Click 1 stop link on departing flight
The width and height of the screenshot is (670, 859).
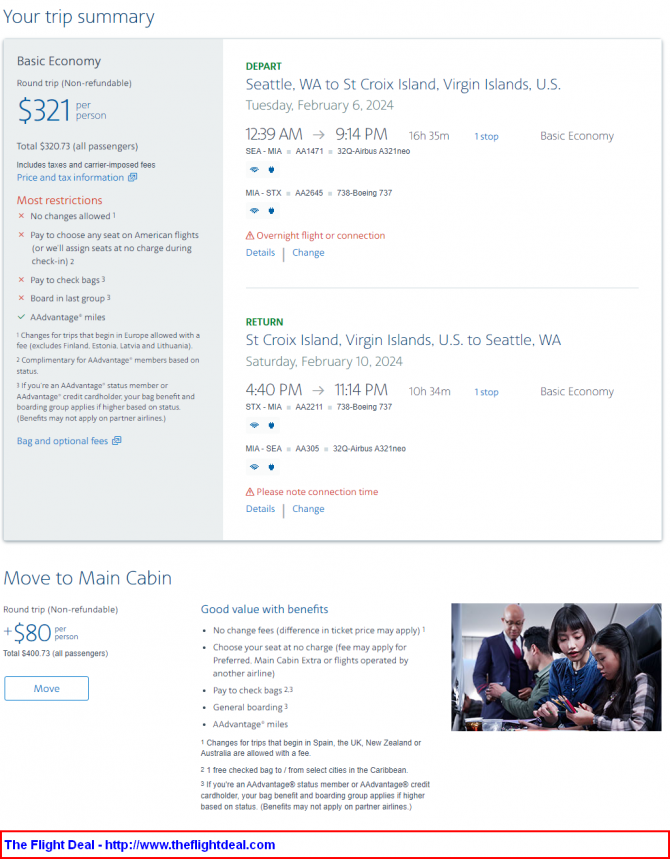pos(486,136)
